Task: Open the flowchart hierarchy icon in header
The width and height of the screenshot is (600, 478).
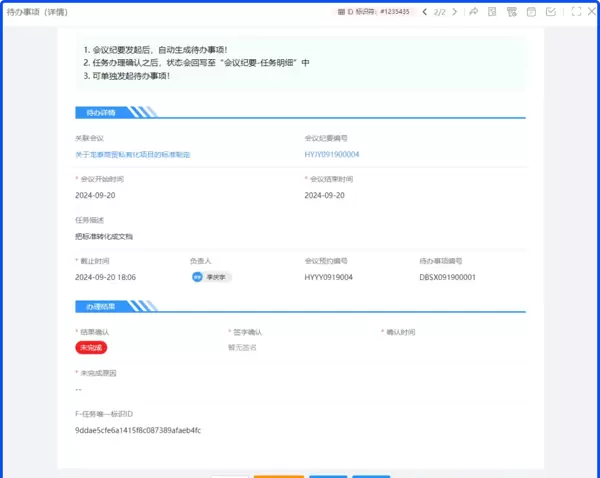Action: coord(511,12)
